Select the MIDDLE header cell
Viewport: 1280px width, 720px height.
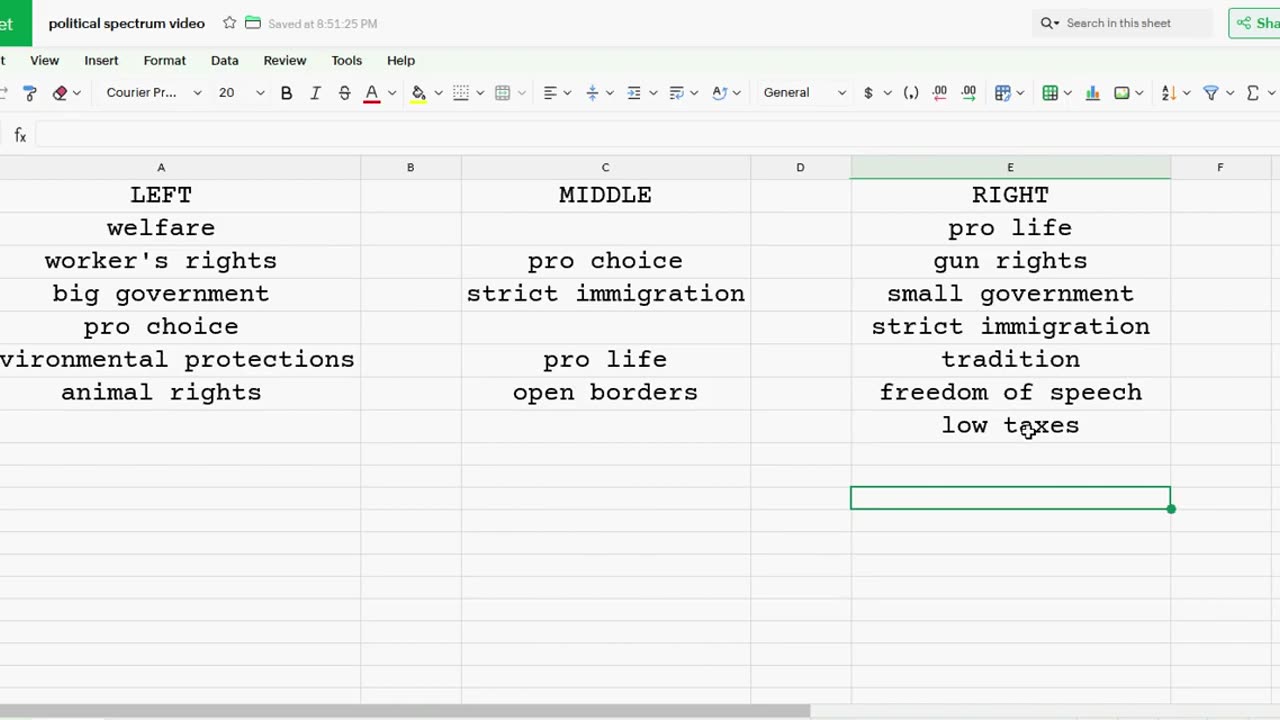click(605, 195)
